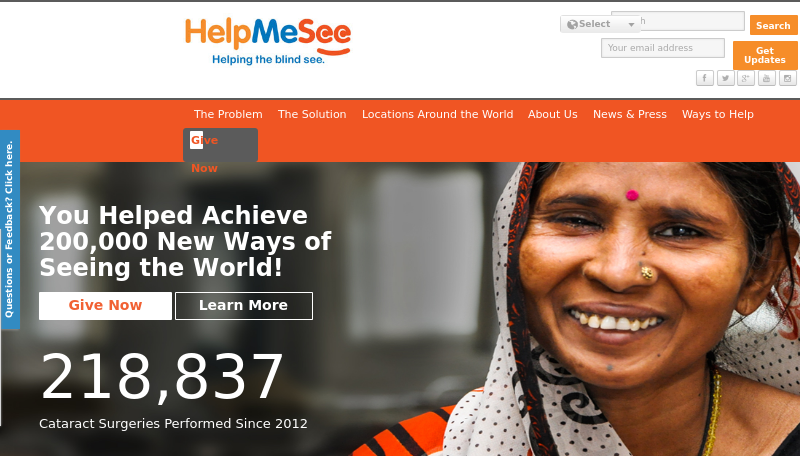Click the white Give Now banner button
Screen dimensions: 800x456
(x=105, y=306)
